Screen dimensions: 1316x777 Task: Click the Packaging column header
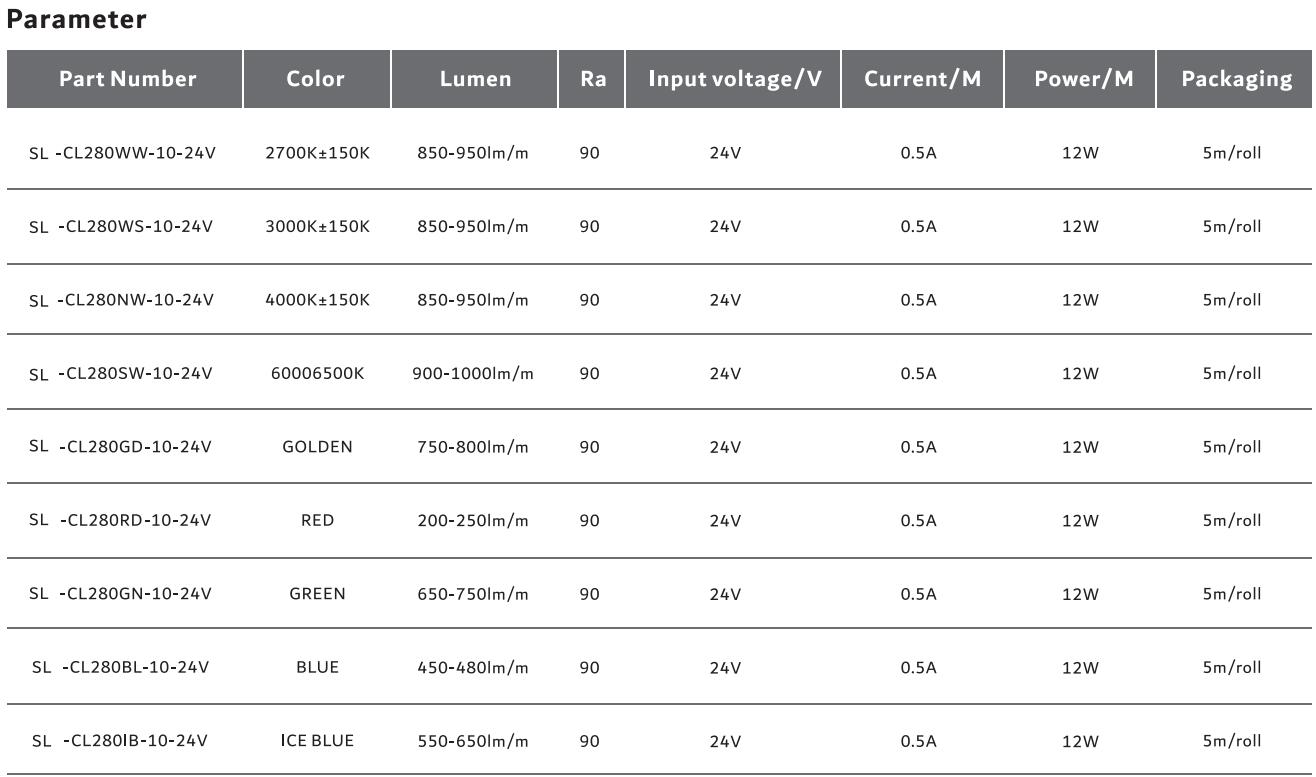(x=1236, y=79)
